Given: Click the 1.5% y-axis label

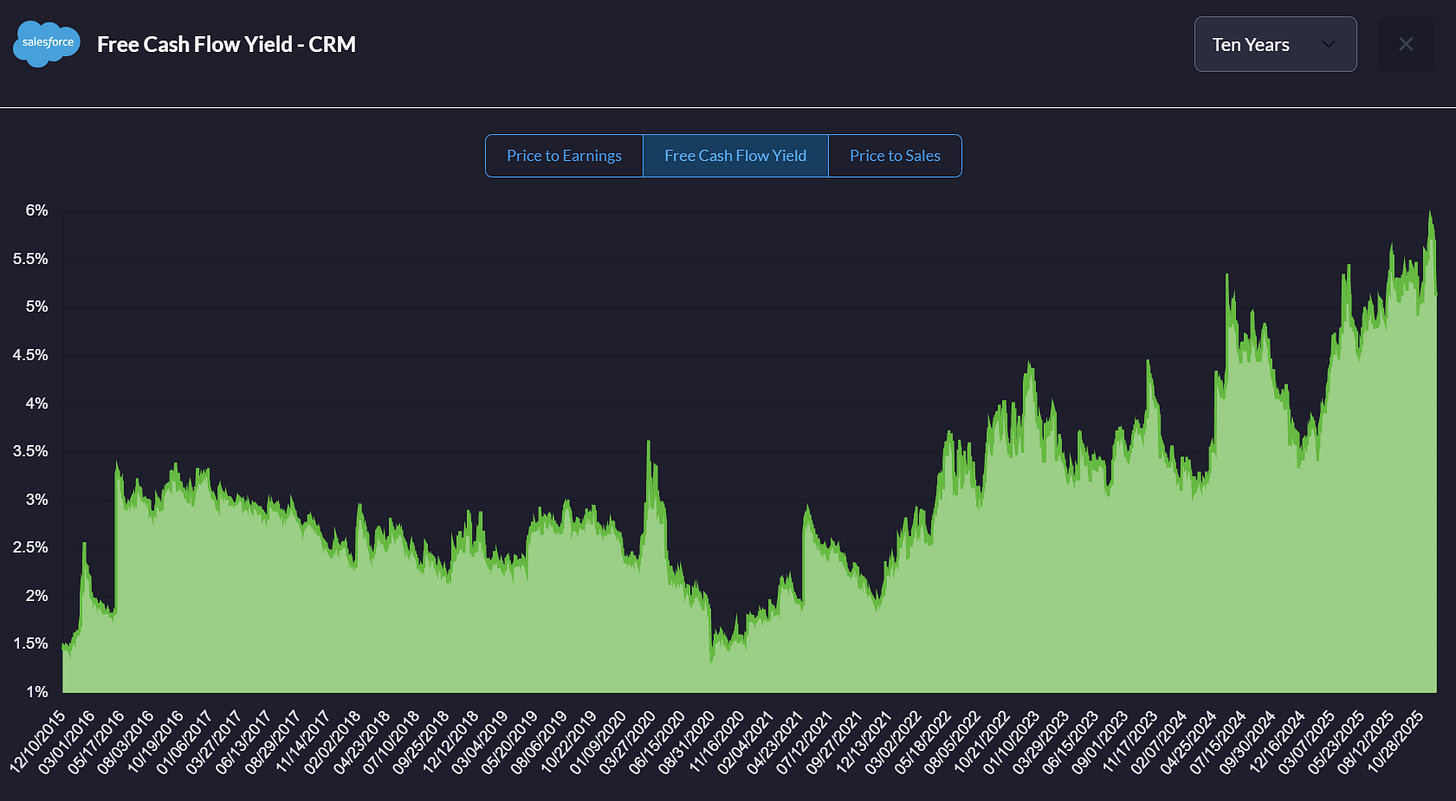Looking at the screenshot, I should tap(29, 644).
